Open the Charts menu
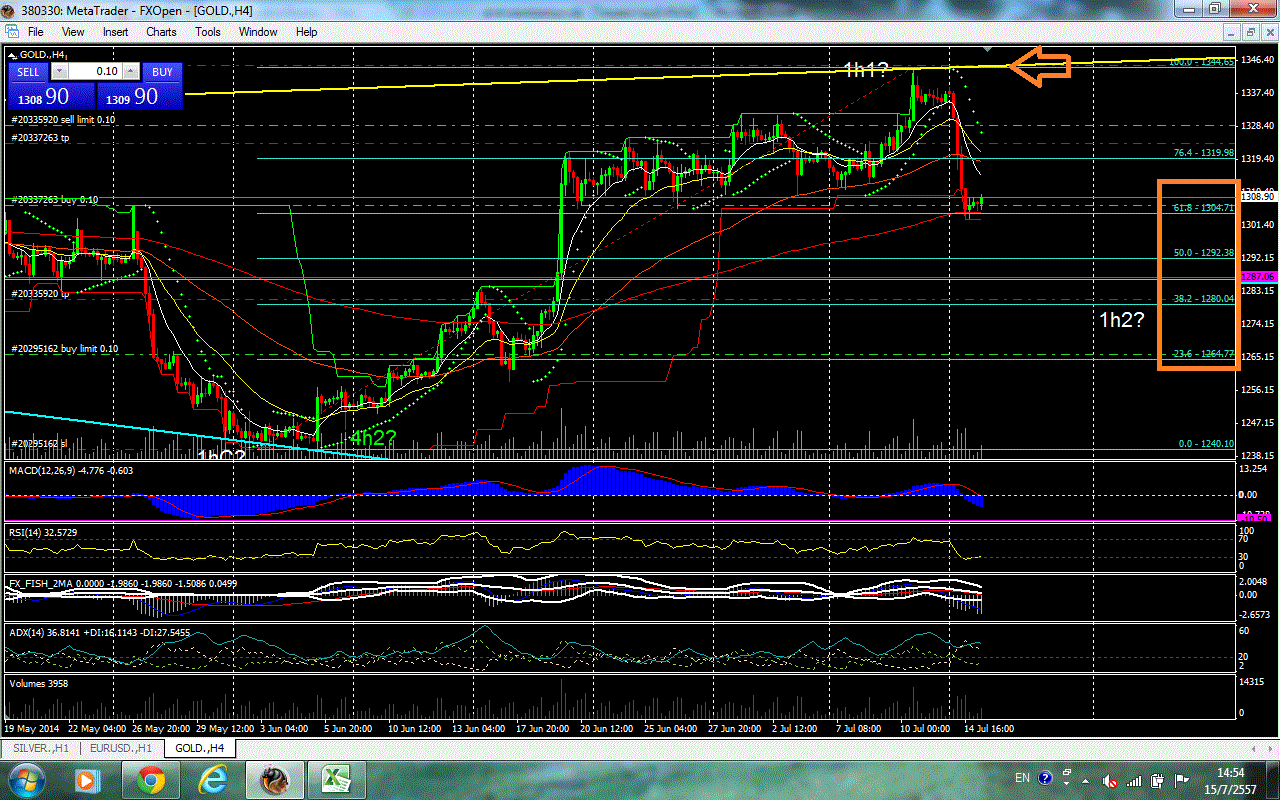Screen dimensions: 1280x800 (161, 32)
